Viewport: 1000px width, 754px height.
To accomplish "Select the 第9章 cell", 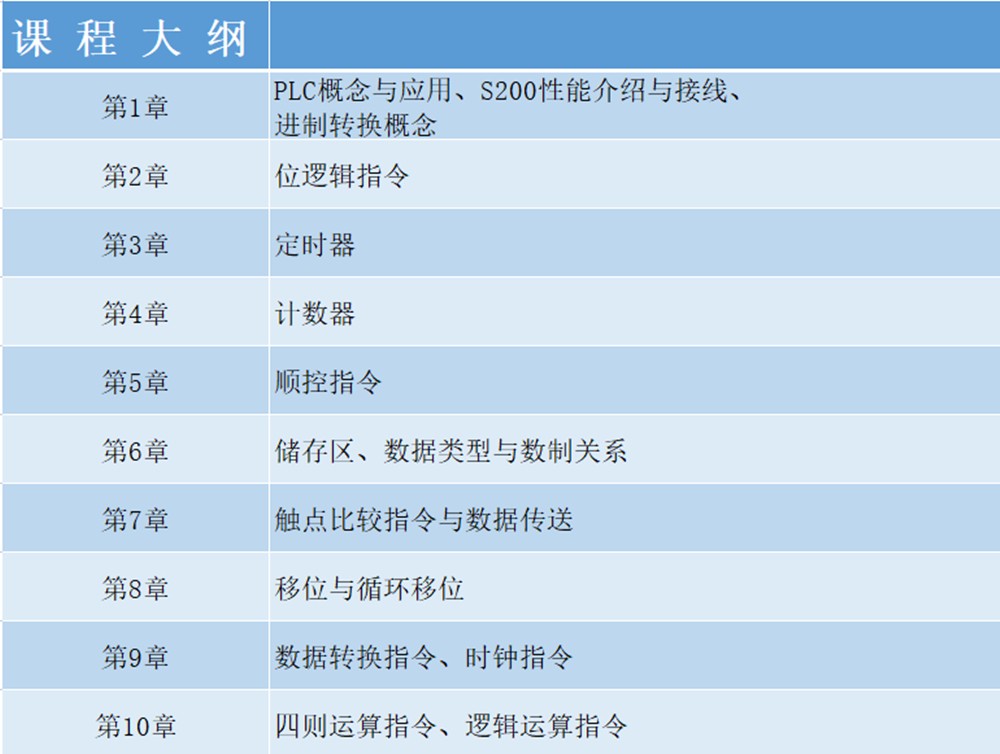I will click(135, 657).
